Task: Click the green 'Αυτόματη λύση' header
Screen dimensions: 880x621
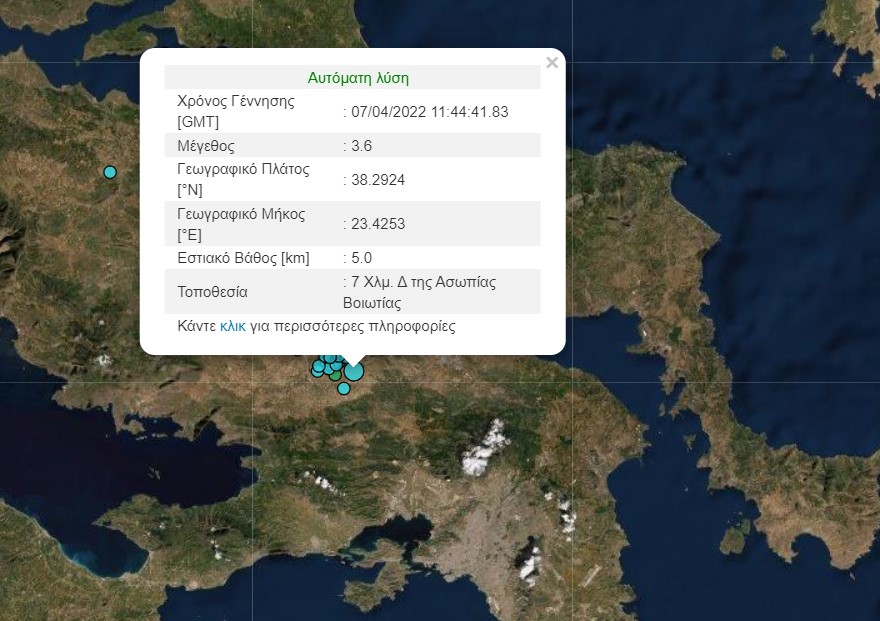Action: (358, 78)
